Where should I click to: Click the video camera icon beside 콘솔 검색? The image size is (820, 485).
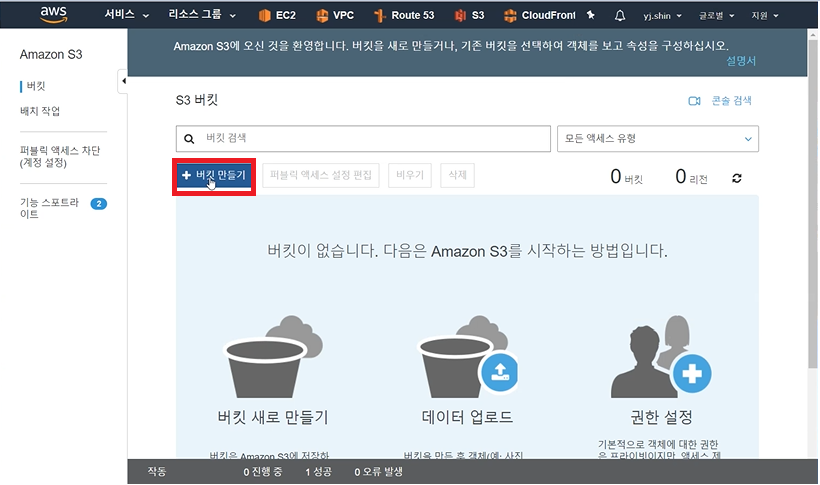(x=694, y=101)
